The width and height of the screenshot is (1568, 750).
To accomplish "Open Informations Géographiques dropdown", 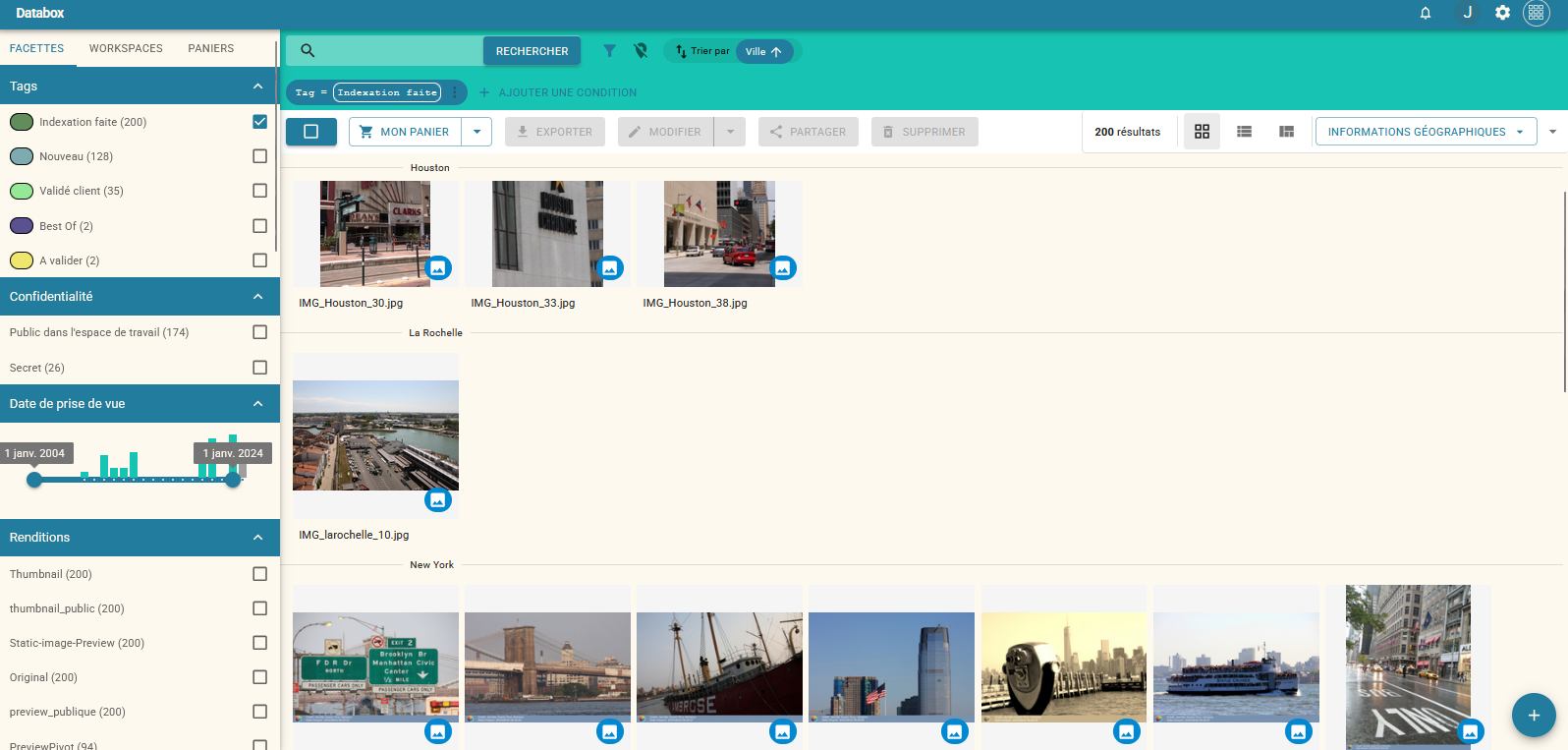I will (1426, 132).
